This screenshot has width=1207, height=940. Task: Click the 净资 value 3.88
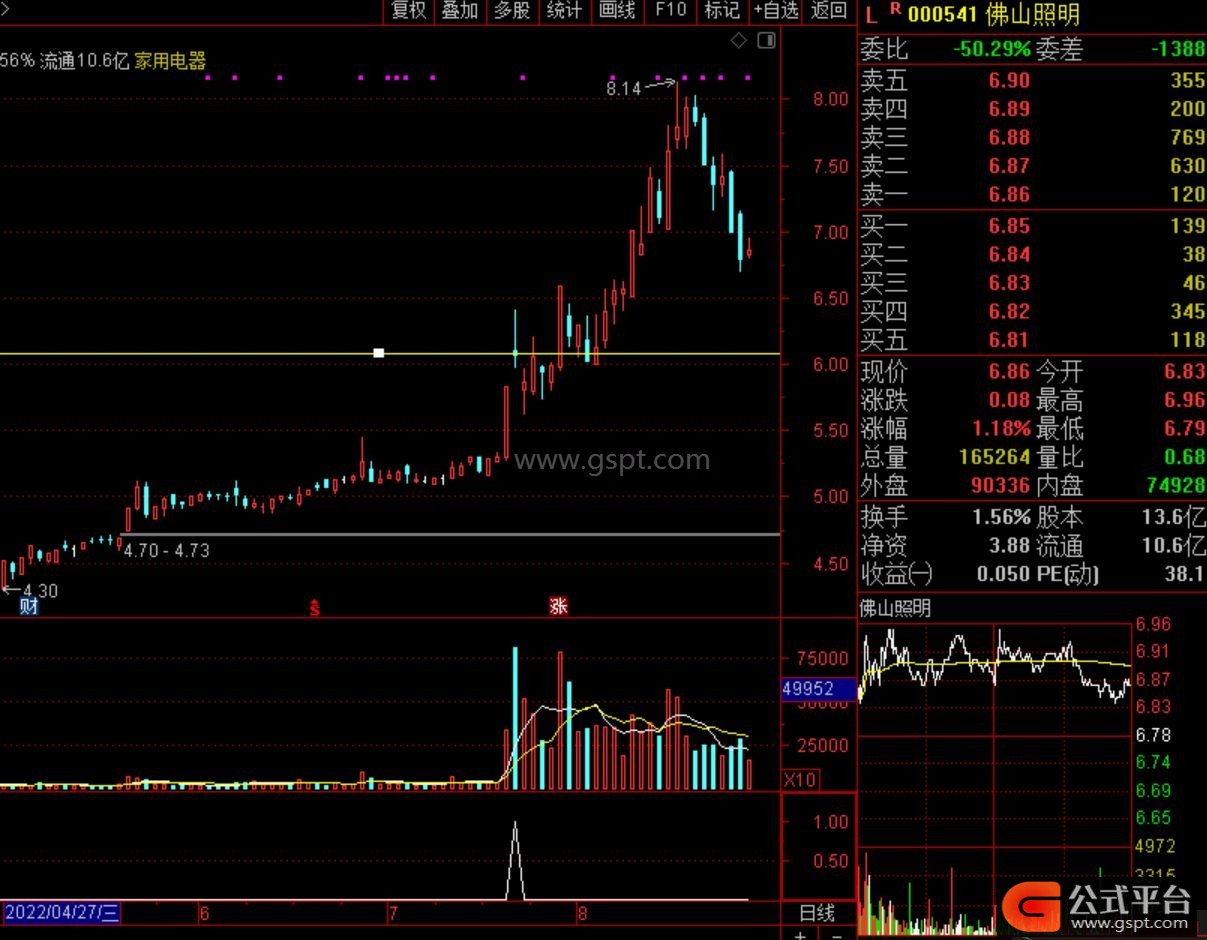(1009, 546)
